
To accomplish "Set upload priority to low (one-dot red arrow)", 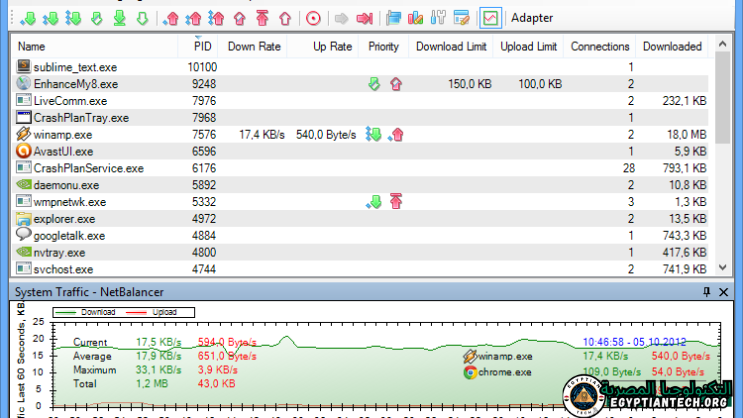I will point(171,18).
